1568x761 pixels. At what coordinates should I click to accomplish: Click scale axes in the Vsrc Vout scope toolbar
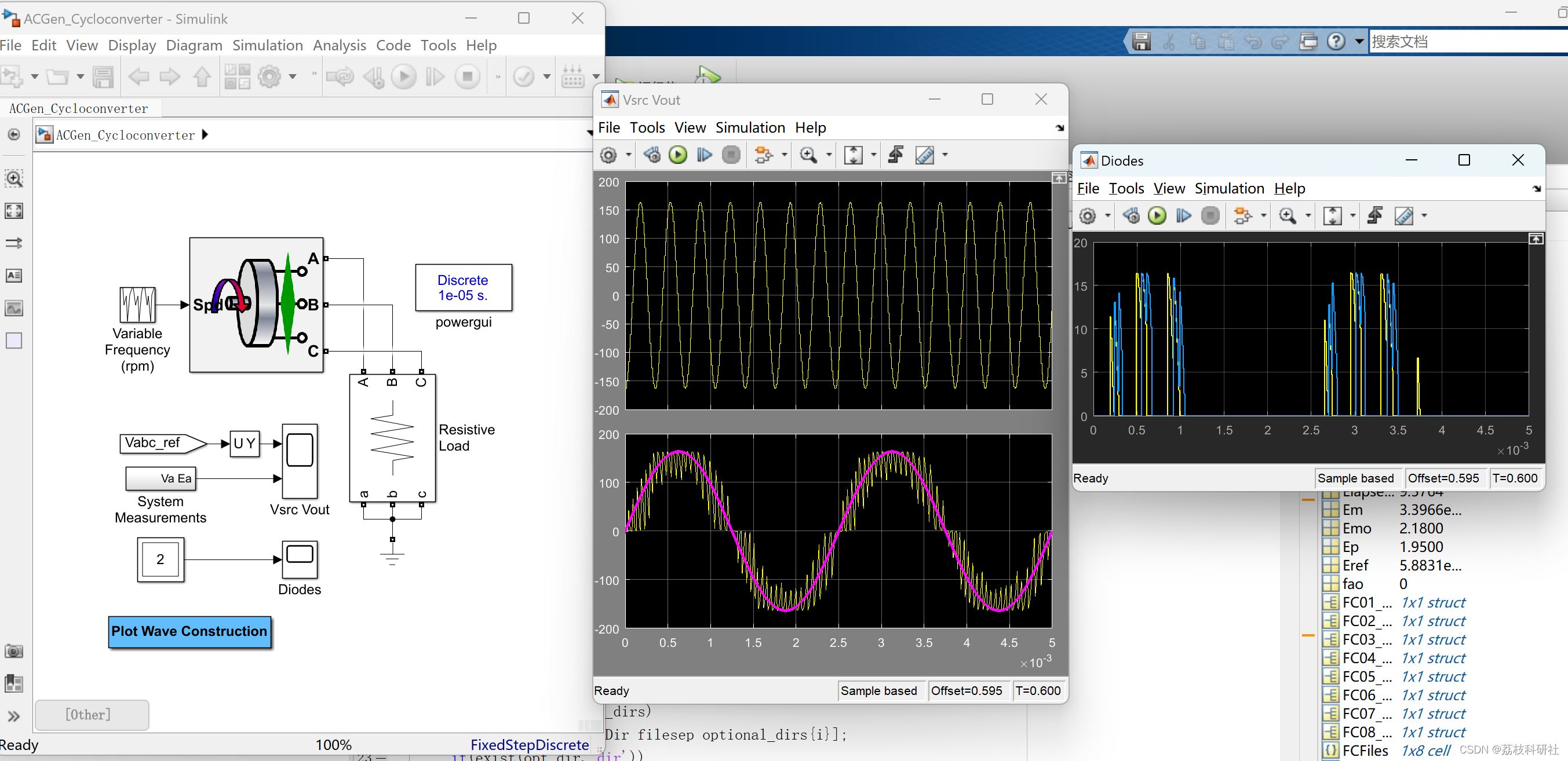pyautogui.click(x=853, y=155)
